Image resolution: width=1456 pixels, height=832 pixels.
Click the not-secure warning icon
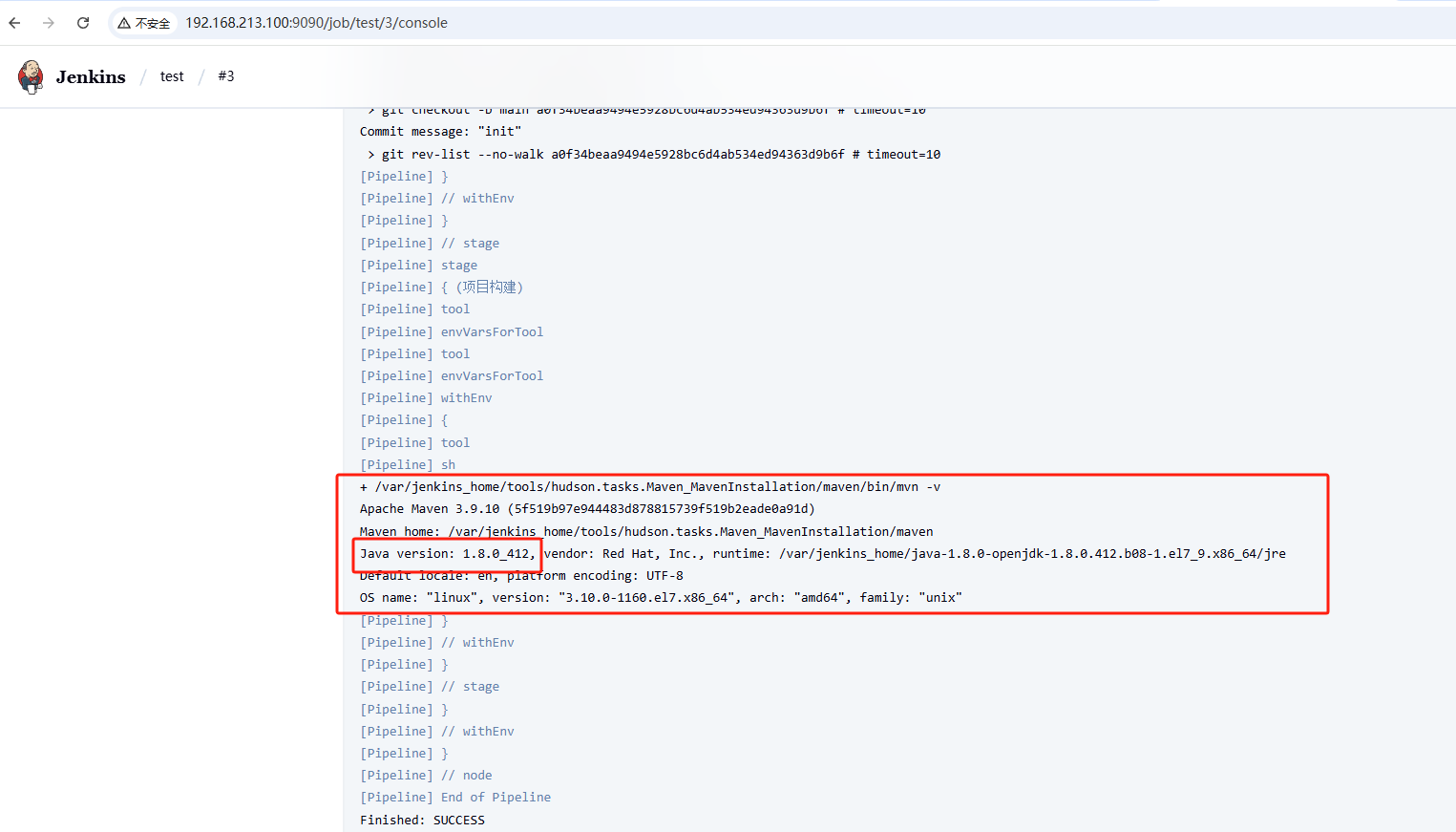124,23
